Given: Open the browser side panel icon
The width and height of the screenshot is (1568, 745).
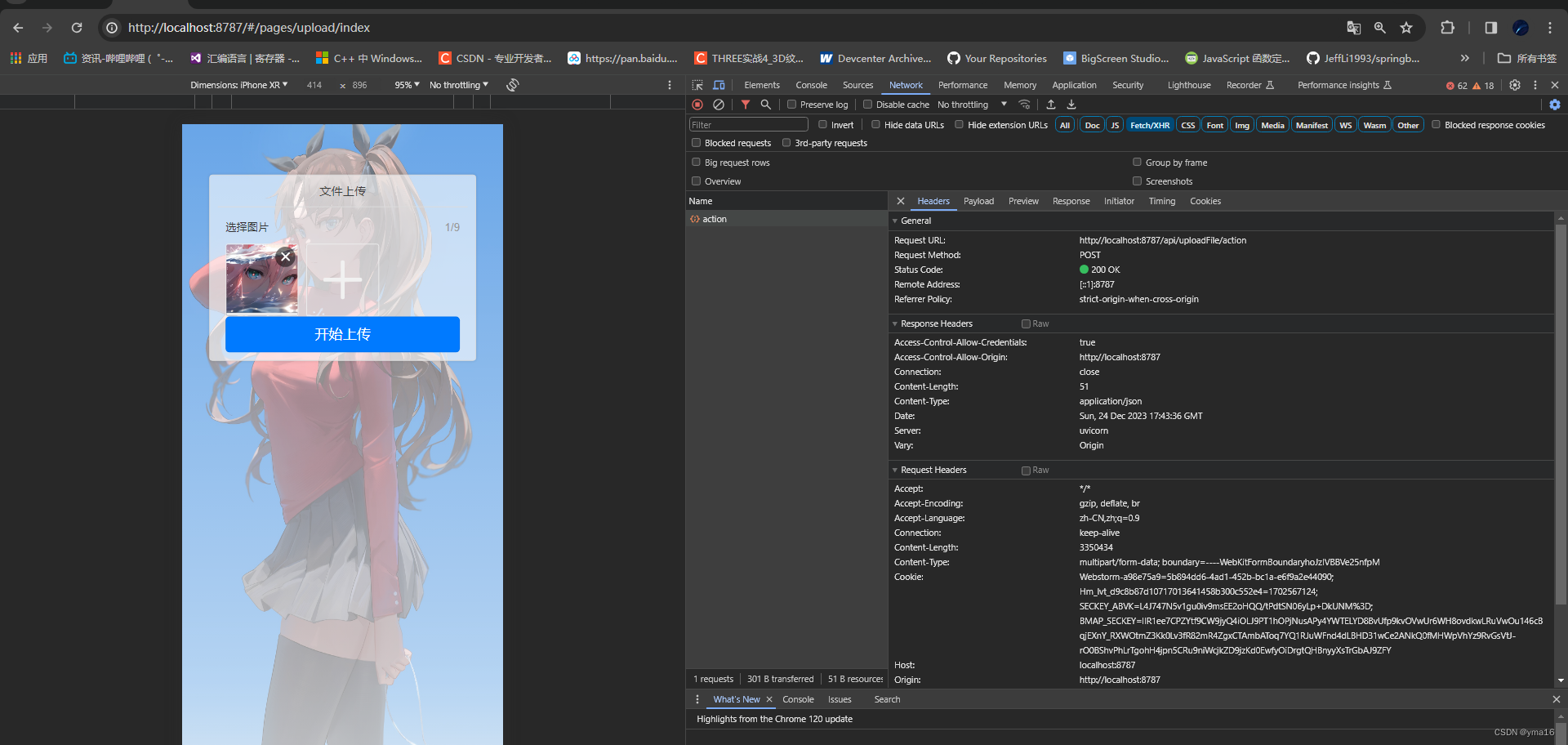Looking at the screenshot, I should [1491, 28].
